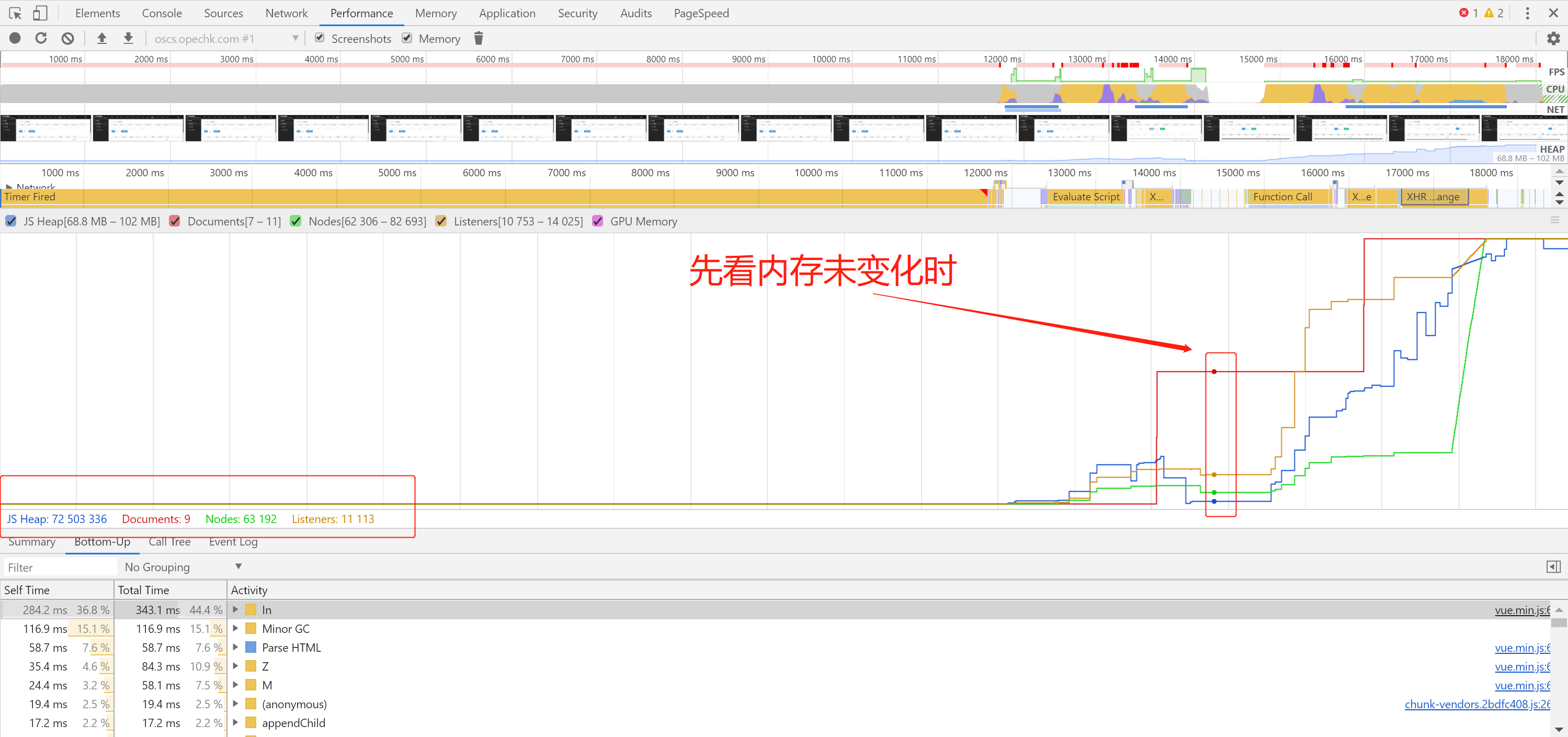
Task: Click the red error count icon
Action: pyautogui.click(x=1463, y=13)
